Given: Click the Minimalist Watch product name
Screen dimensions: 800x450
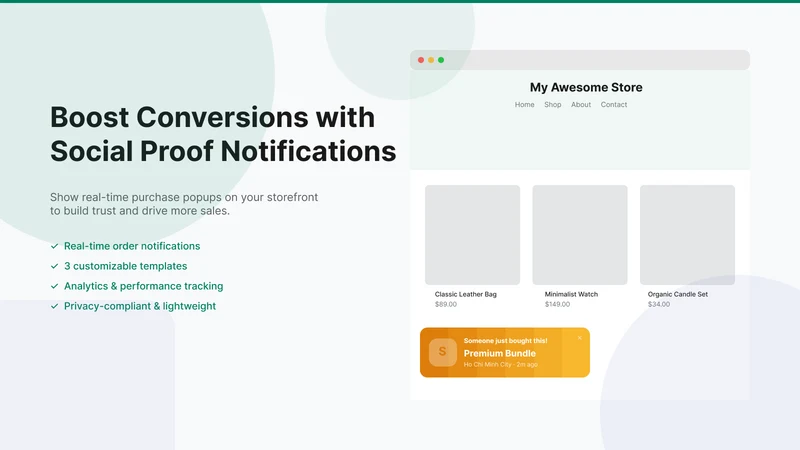Looking at the screenshot, I should coord(571,294).
